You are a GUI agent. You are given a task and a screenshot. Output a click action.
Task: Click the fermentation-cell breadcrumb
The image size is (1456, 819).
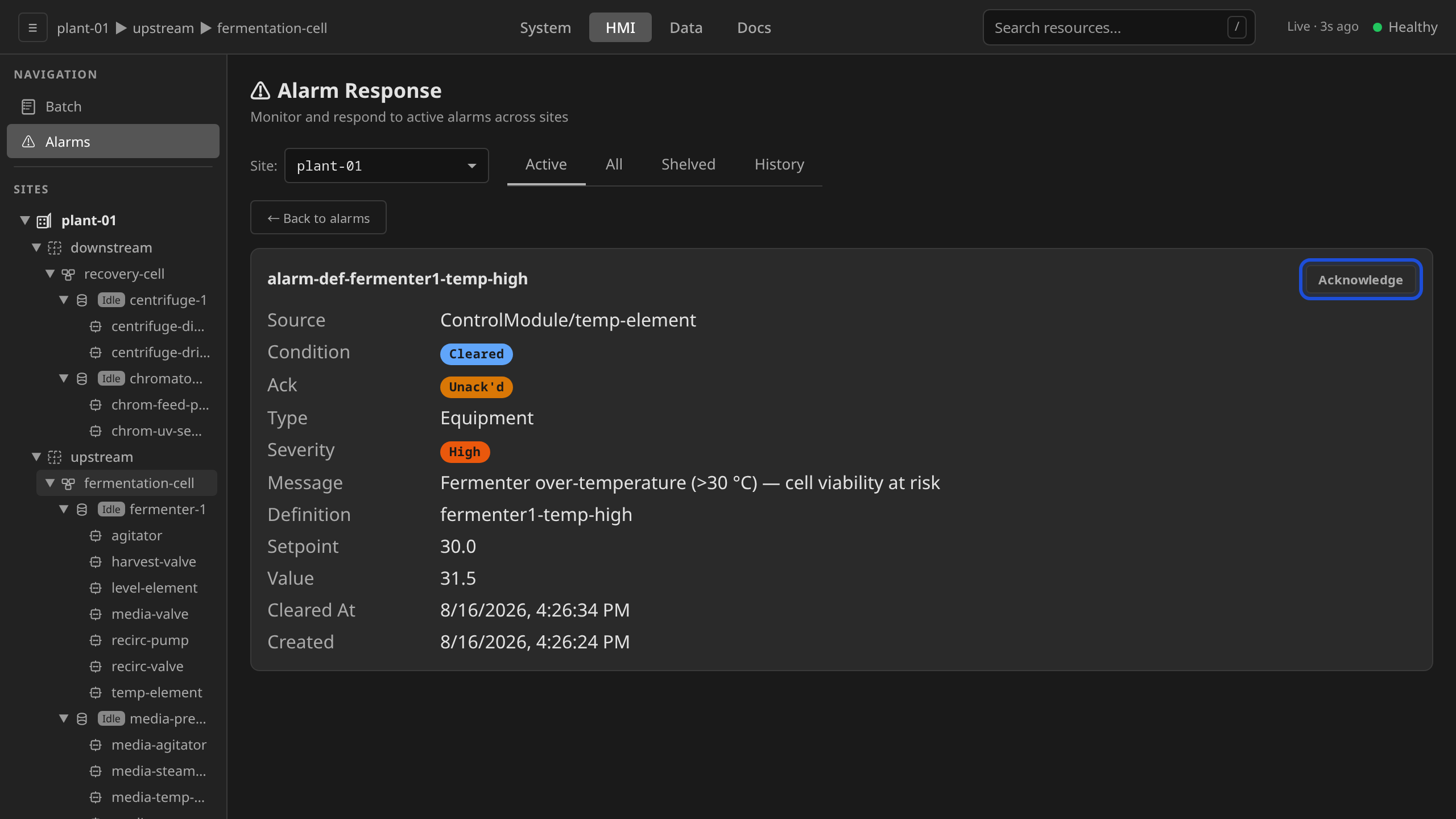click(x=272, y=28)
